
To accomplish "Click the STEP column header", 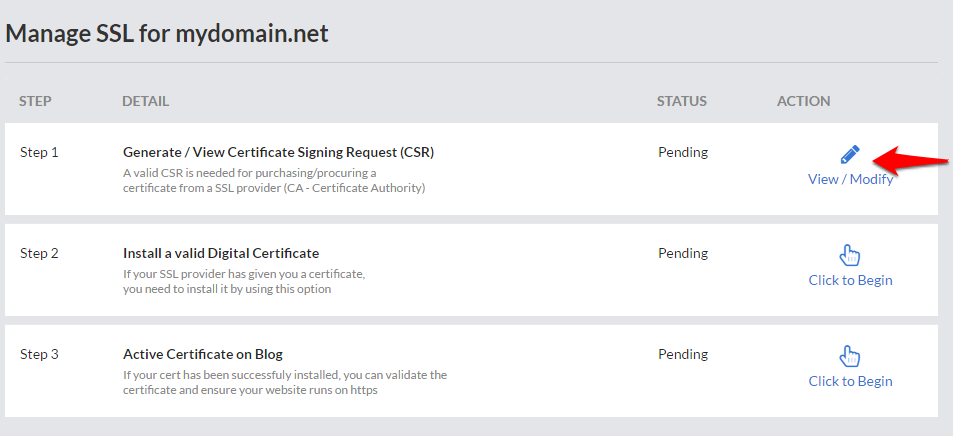I will click(35, 101).
